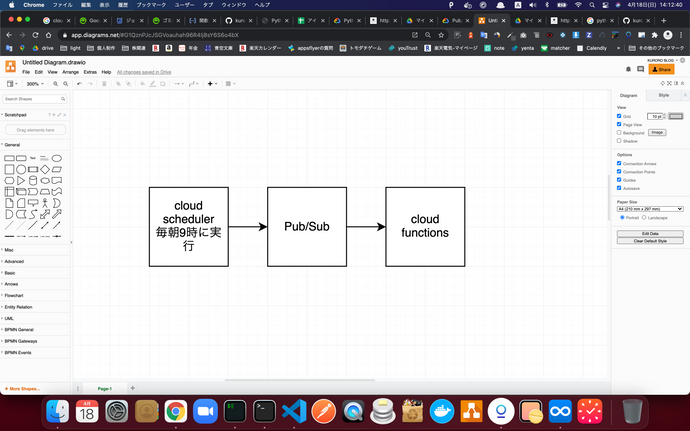
Task: Click the zoom out magnifier icon
Action: tap(66, 84)
